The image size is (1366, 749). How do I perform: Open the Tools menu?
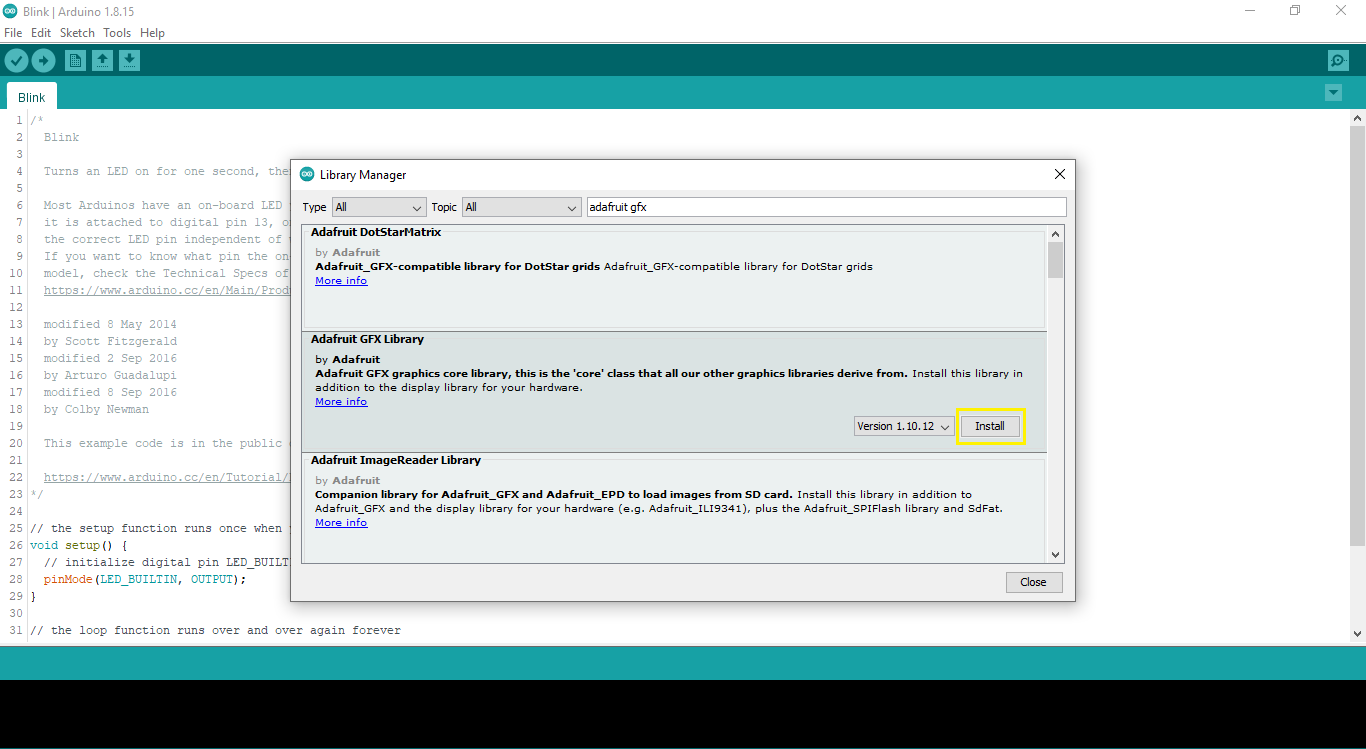(117, 33)
